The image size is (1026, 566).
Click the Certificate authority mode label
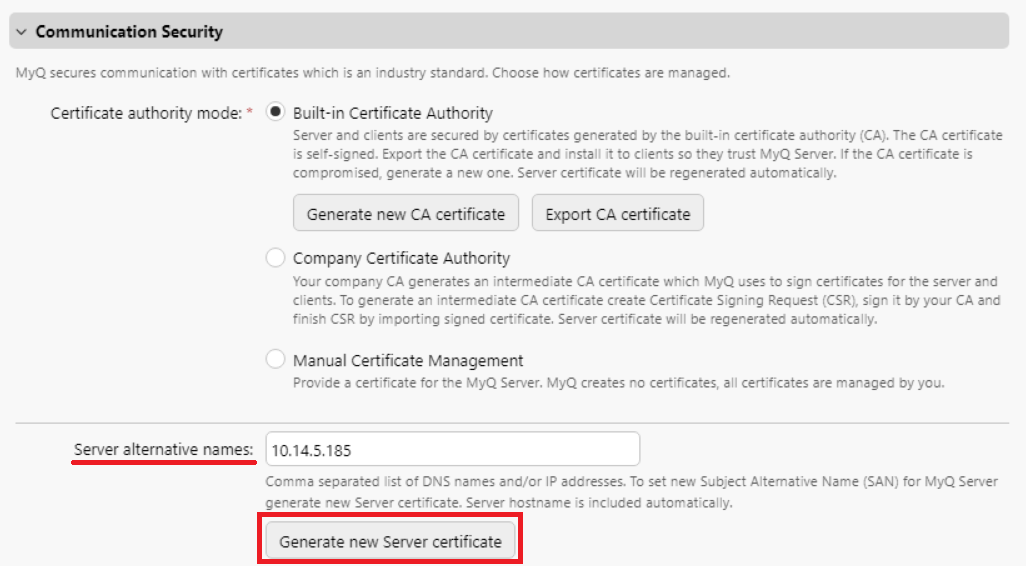146,113
